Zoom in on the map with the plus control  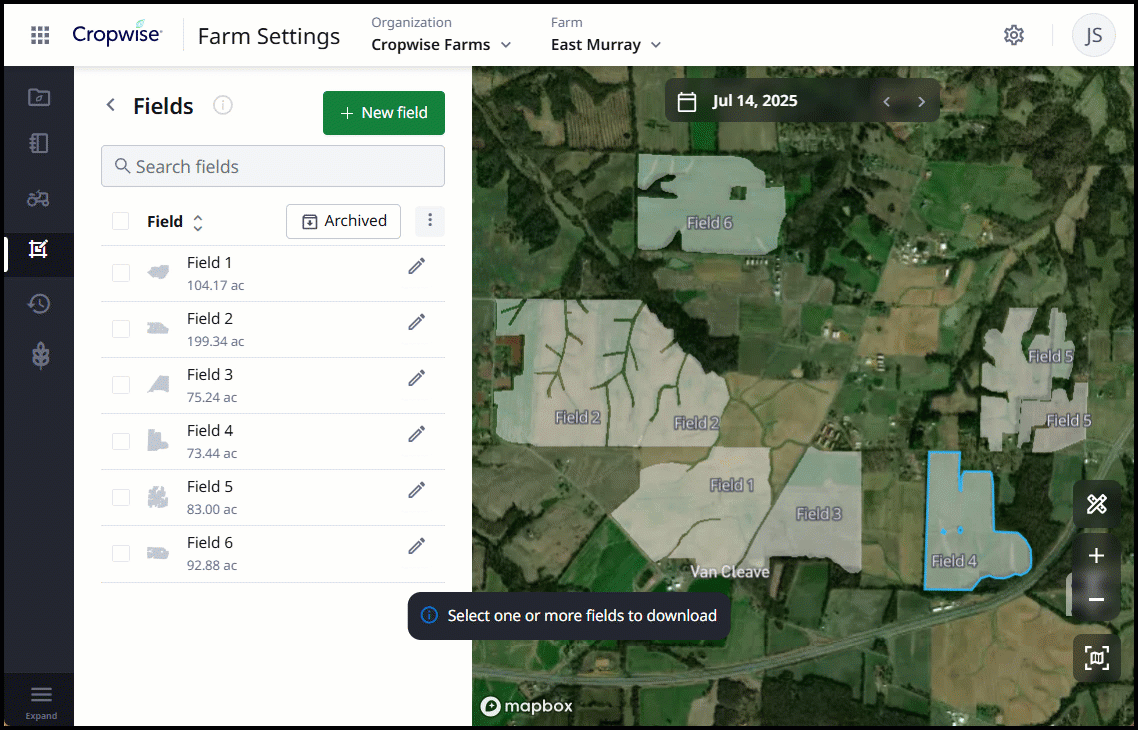coord(1096,555)
